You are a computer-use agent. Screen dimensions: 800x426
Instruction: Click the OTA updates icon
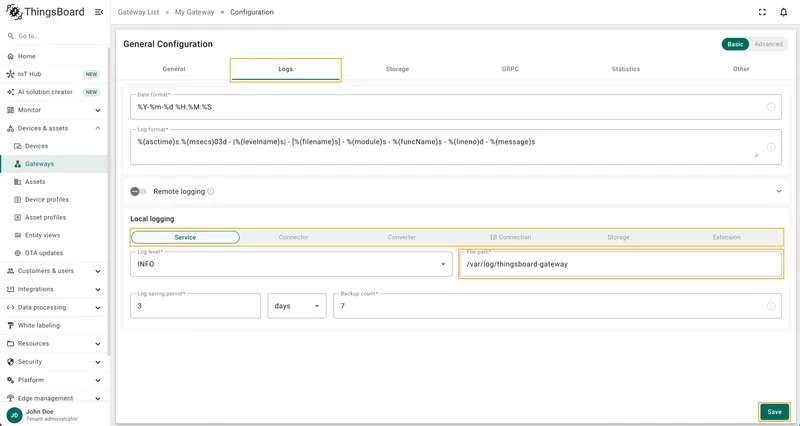[x=18, y=253]
